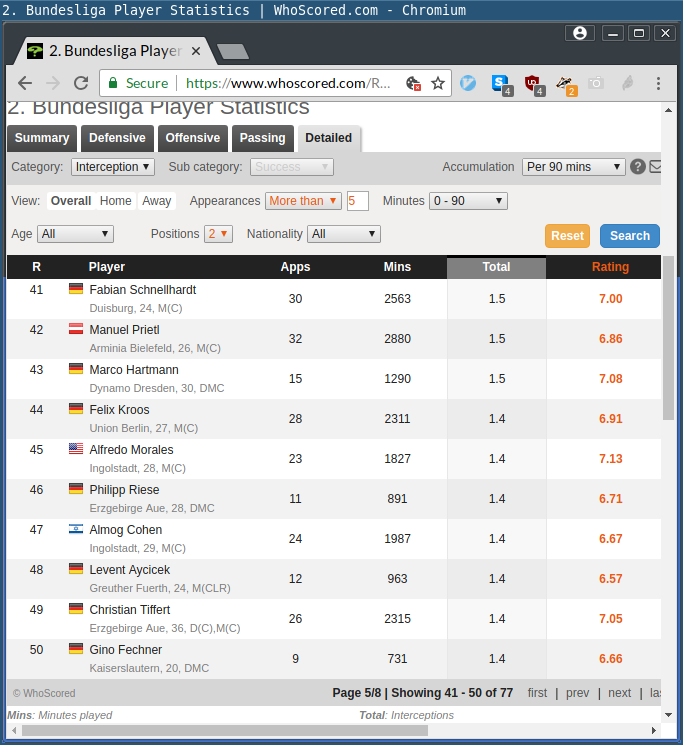This screenshot has height=745, width=683.
Task: Click the page favicon on the browser tab
Action: click(35, 51)
